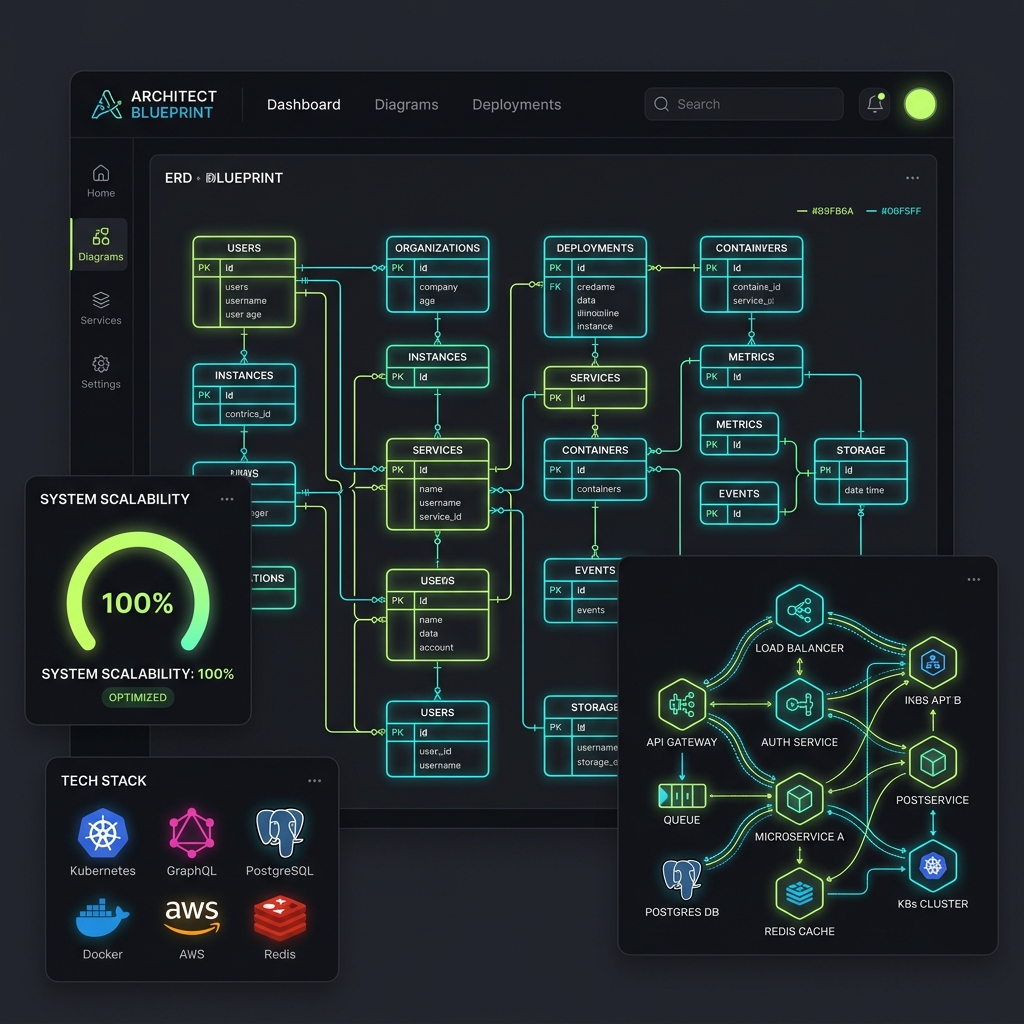Select the Auth Service node

[799, 704]
